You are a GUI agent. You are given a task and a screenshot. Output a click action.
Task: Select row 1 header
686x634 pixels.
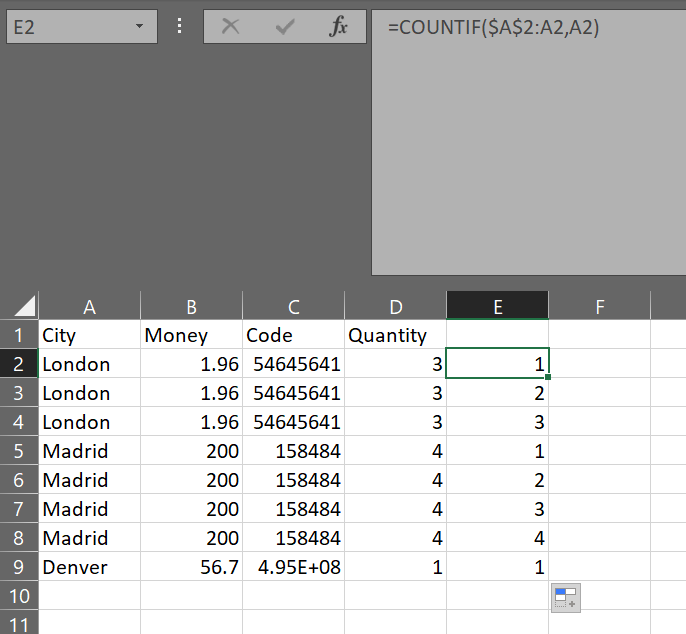point(19,335)
